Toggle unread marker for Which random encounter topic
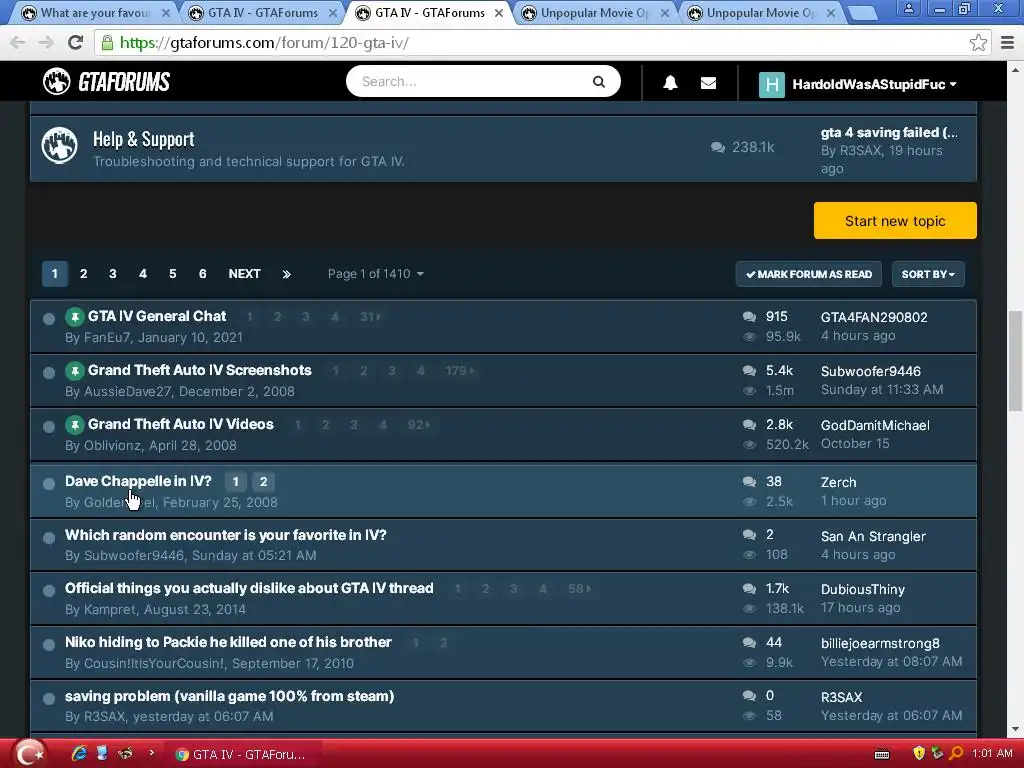The height and width of the screenshot is (768, 1024). tap(48, 538)
